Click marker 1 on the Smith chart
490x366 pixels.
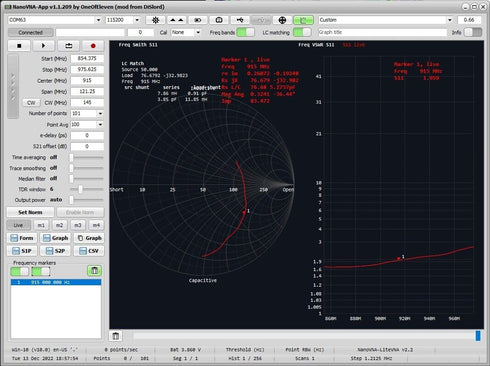tap(245, 212)
